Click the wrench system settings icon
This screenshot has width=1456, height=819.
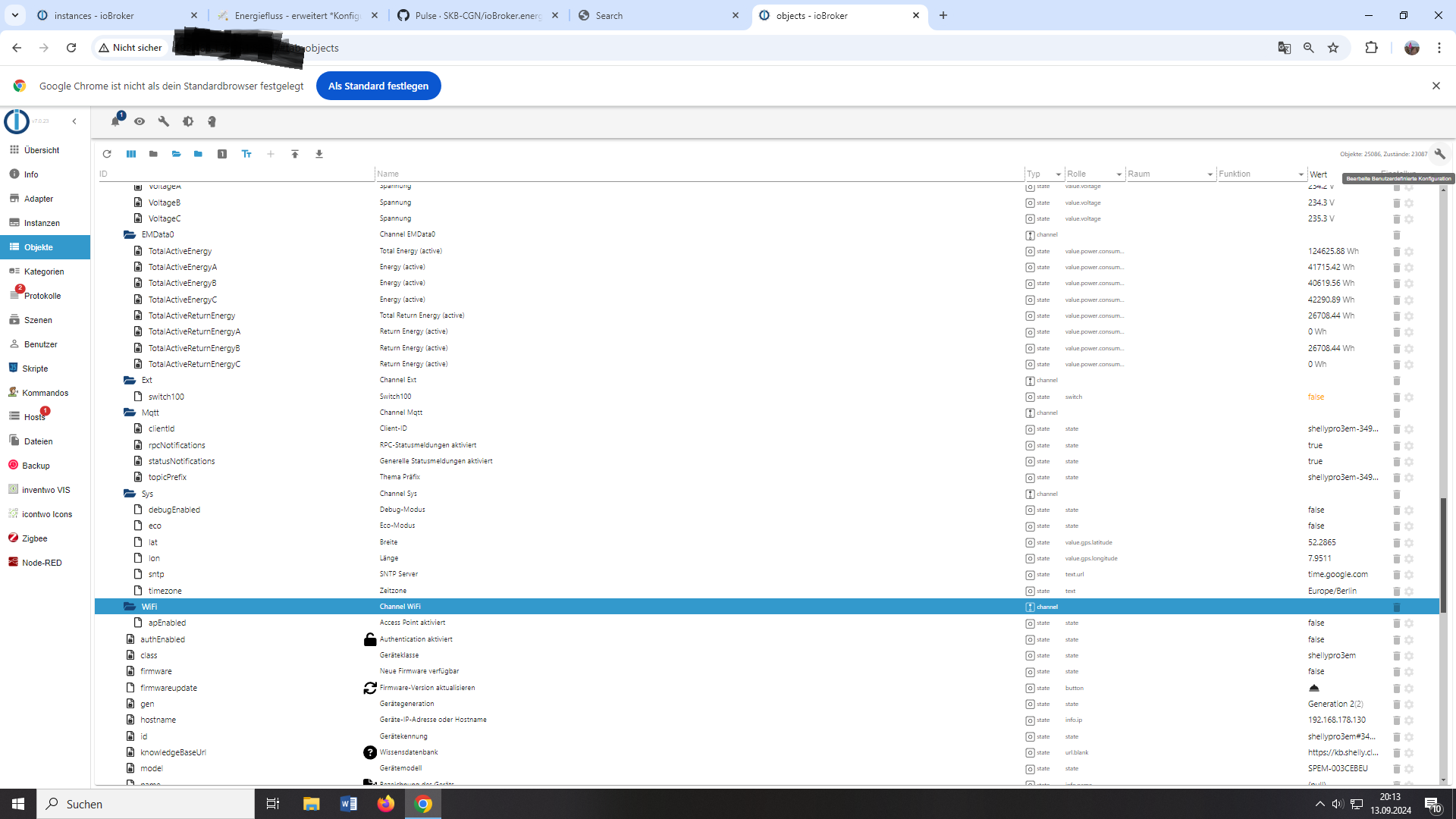(x=164, y=121)
